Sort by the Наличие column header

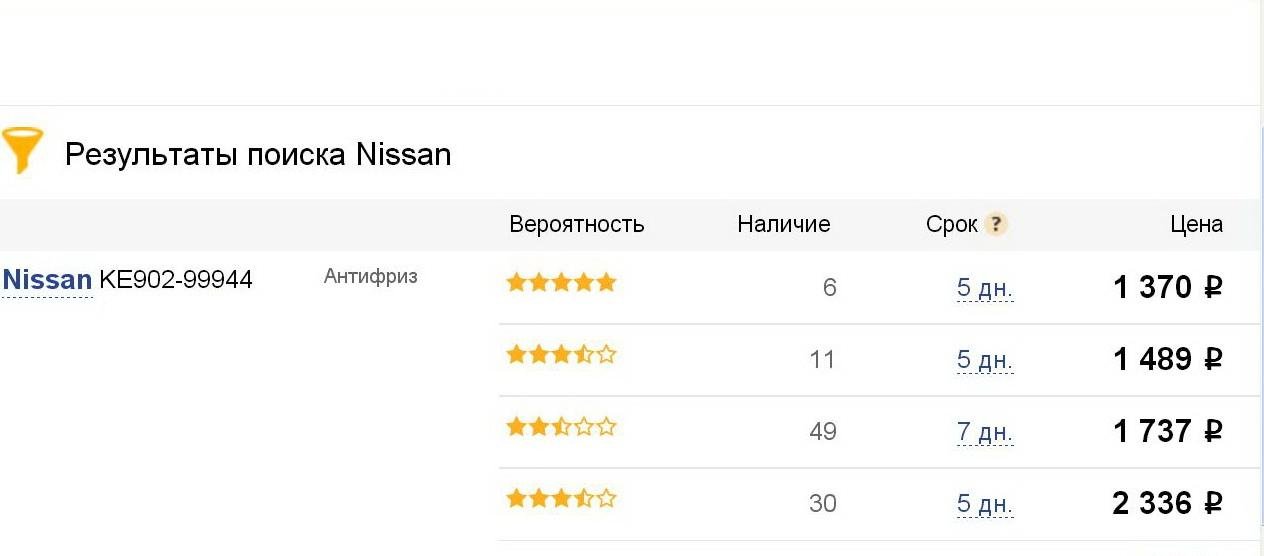(x=784, y=225)
